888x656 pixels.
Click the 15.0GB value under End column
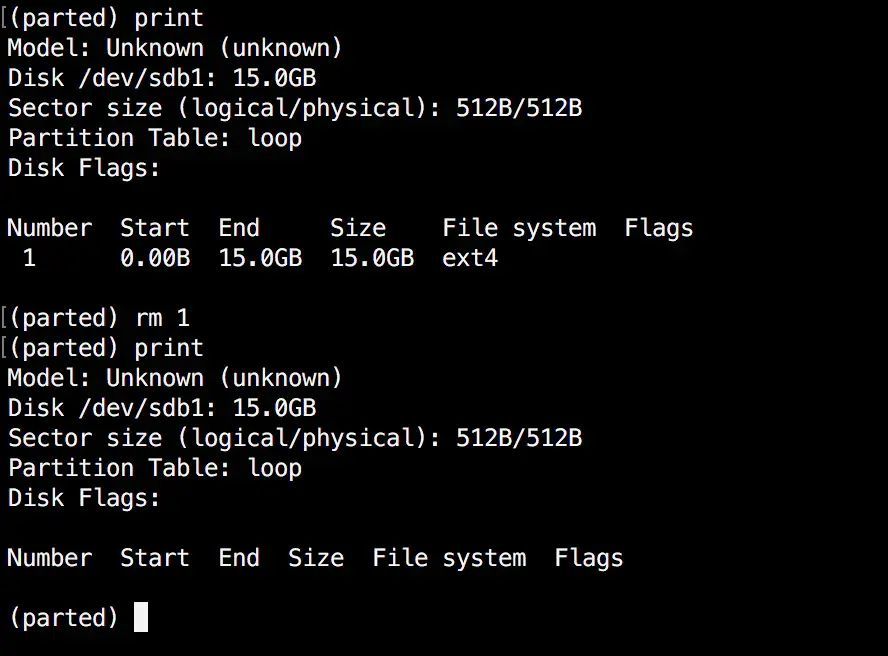(260, 258)
